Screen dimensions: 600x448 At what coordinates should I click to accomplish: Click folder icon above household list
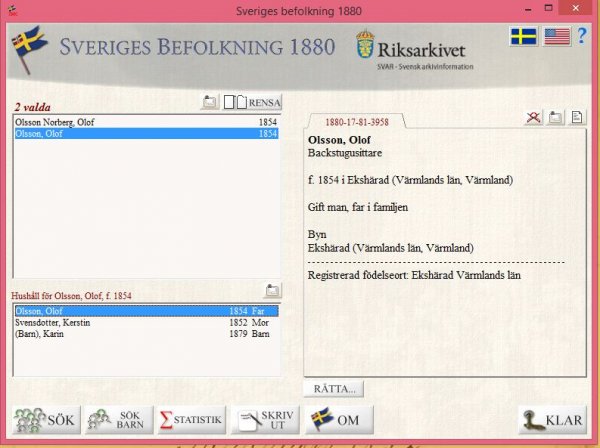(272, 290)
